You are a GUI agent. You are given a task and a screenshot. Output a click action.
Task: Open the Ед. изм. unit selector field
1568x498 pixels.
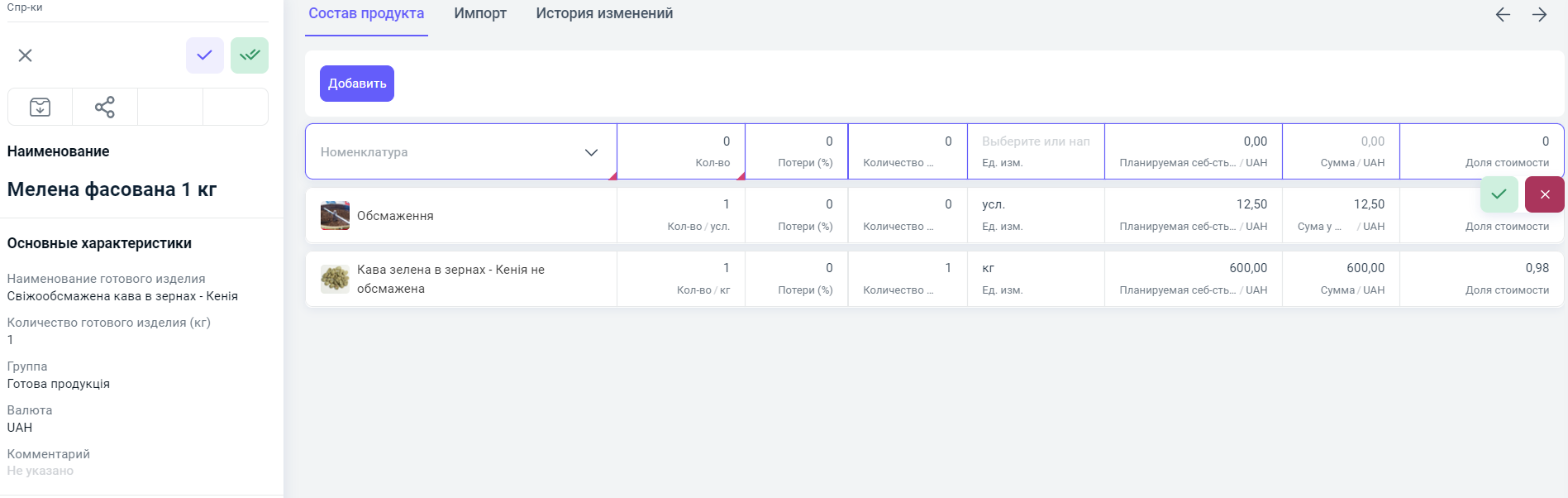[1035, 142]
